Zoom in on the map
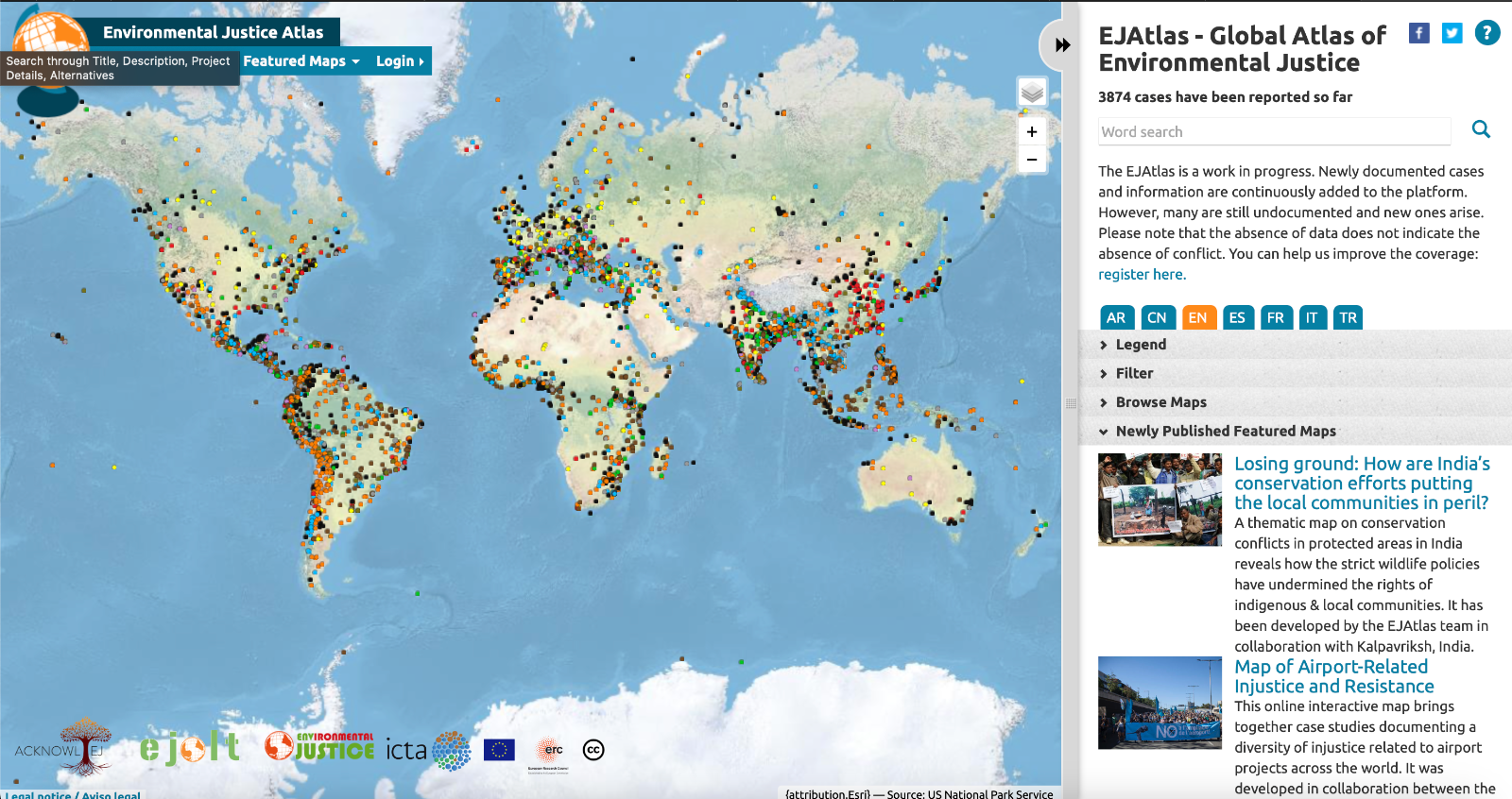 click(x=1032, y=132)
